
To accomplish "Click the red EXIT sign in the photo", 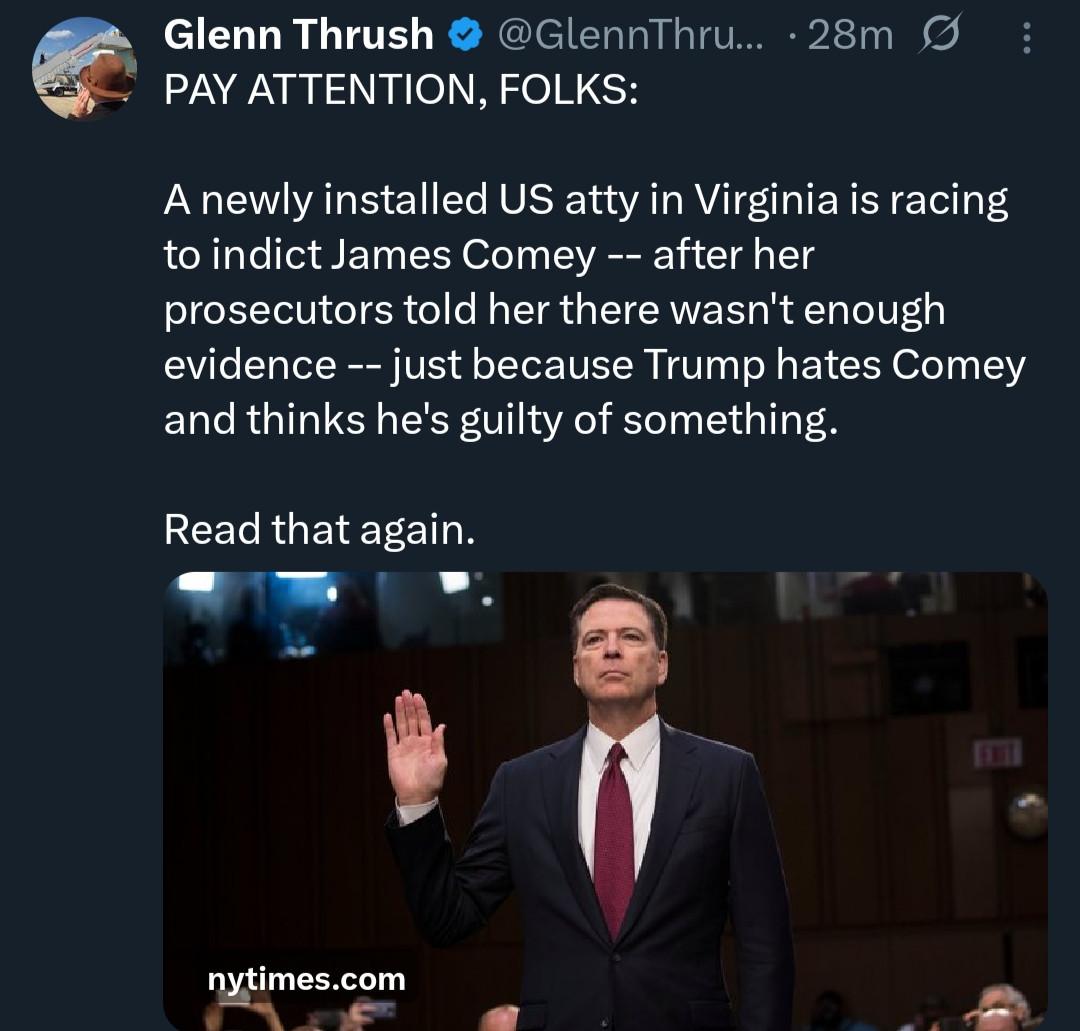I will (x=997, y=752).
